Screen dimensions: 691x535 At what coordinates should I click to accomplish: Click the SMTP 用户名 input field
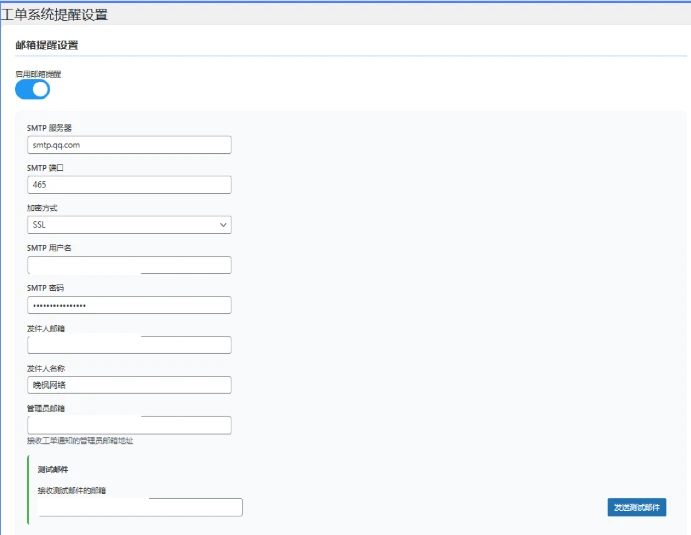pos(129,265)
